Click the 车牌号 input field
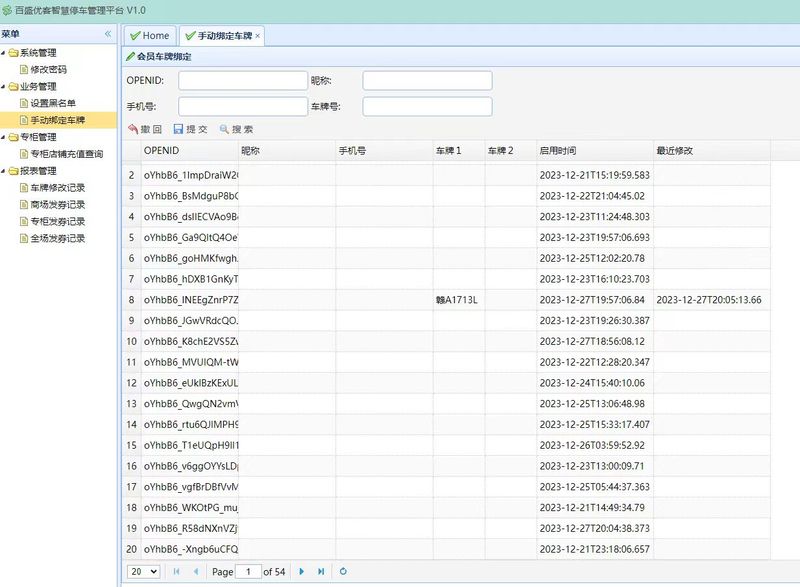Viewport: 800px width, 587px height. [x=427, y=106]
